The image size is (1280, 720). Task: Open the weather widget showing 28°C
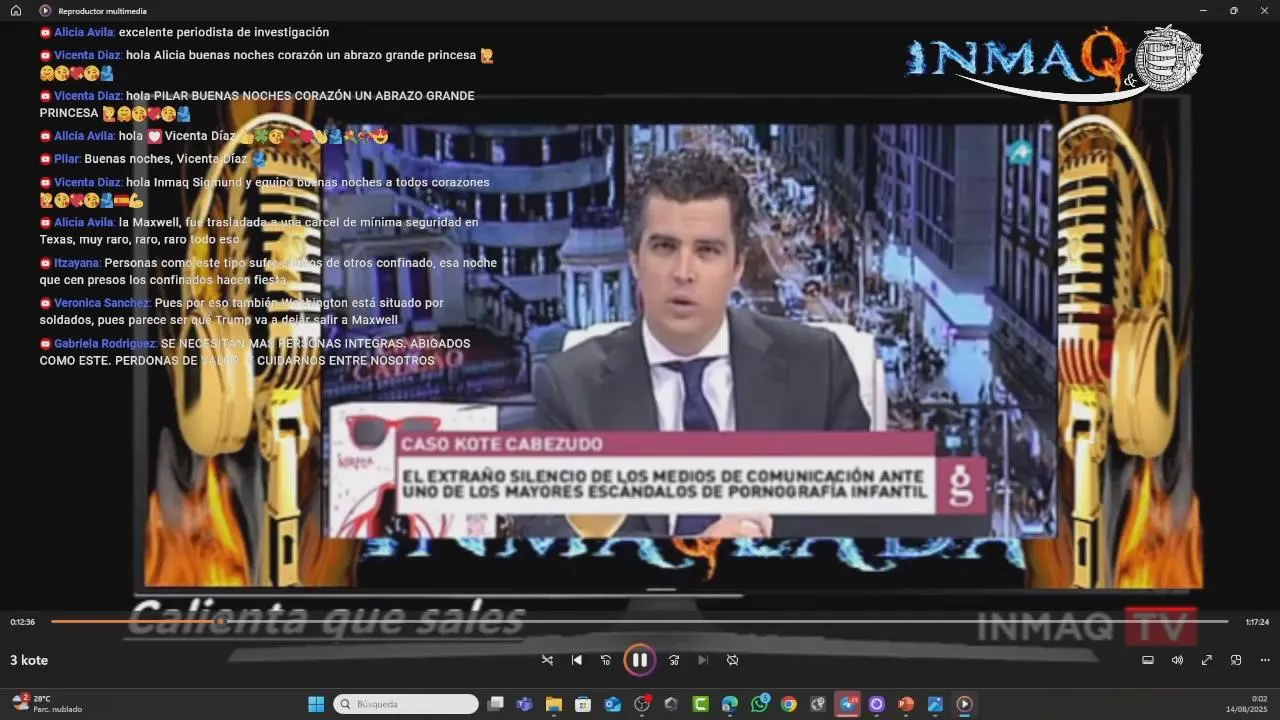[x=47, y=704]
